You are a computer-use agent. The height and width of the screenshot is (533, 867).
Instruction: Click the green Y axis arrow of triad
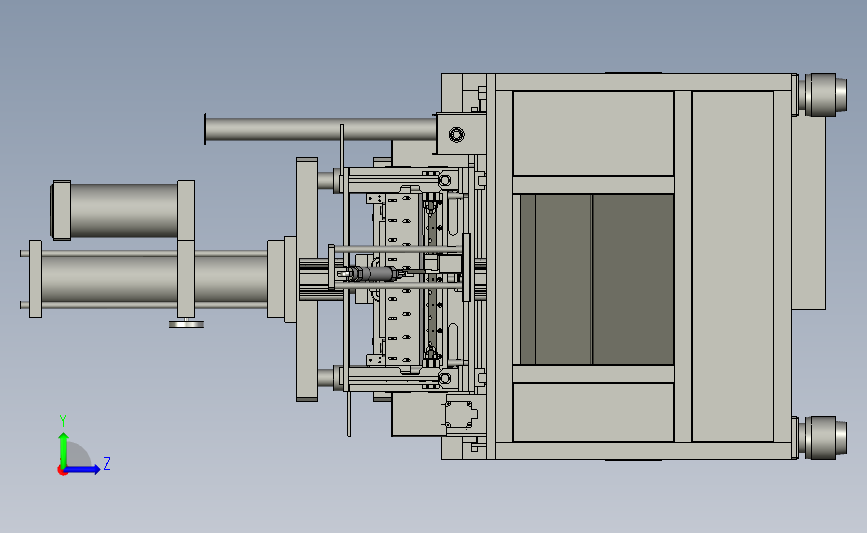tap(63, 450)
